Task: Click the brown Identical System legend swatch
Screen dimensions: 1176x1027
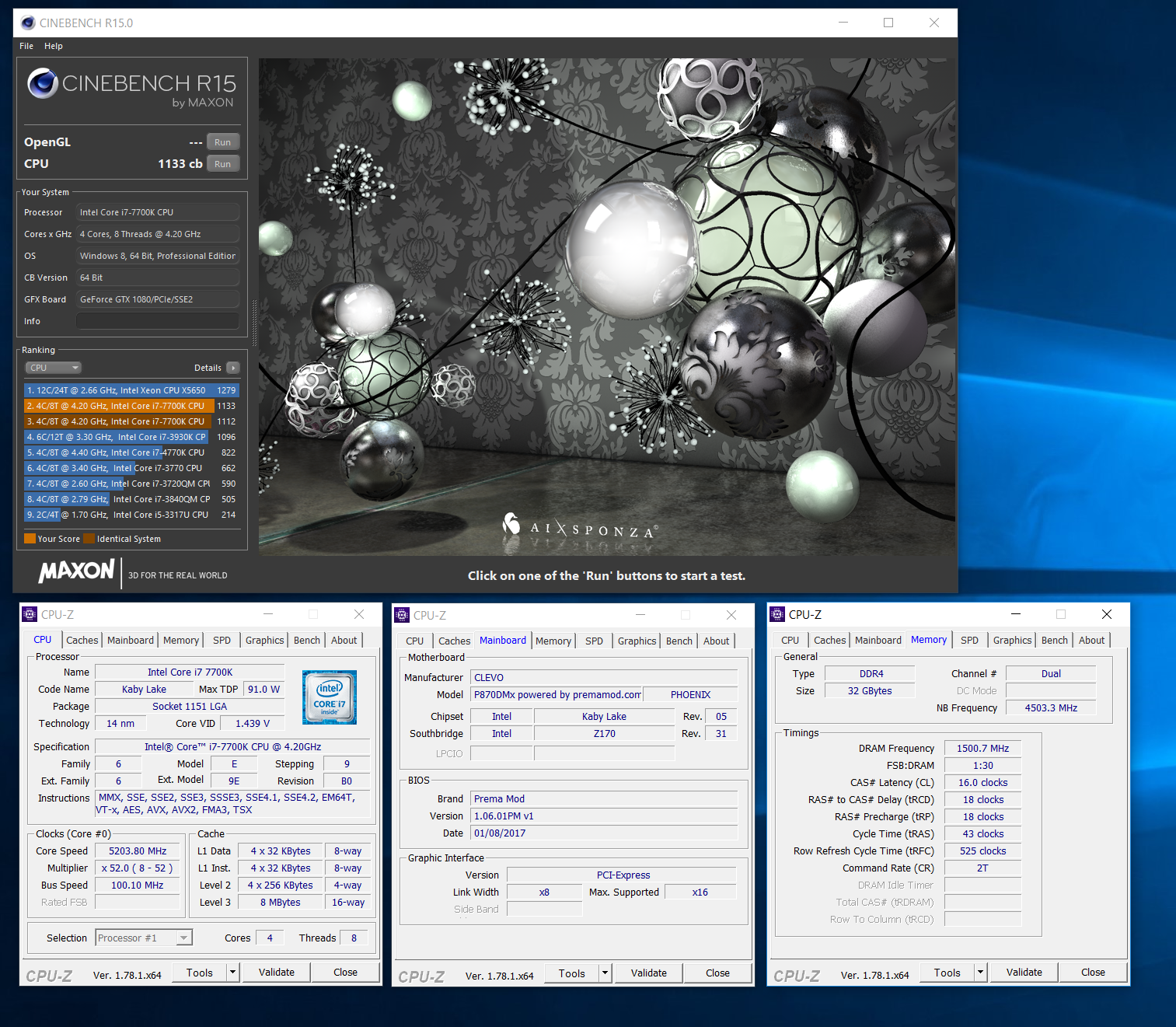Action: [x=89, y=538]
